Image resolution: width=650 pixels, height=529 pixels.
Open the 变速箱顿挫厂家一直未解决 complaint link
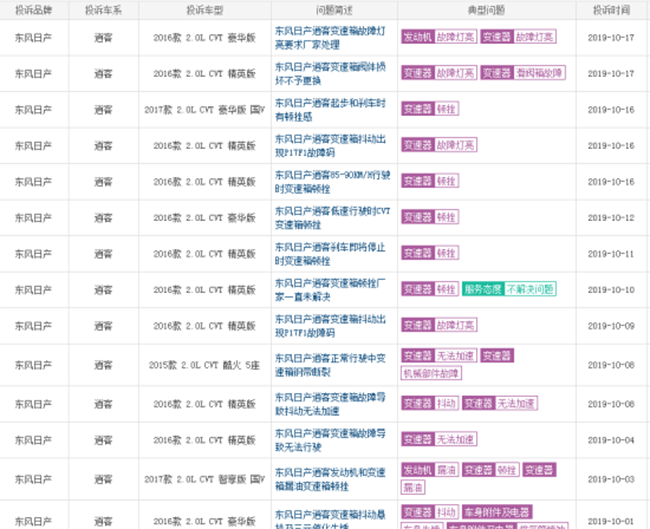[x=330, y=290]
